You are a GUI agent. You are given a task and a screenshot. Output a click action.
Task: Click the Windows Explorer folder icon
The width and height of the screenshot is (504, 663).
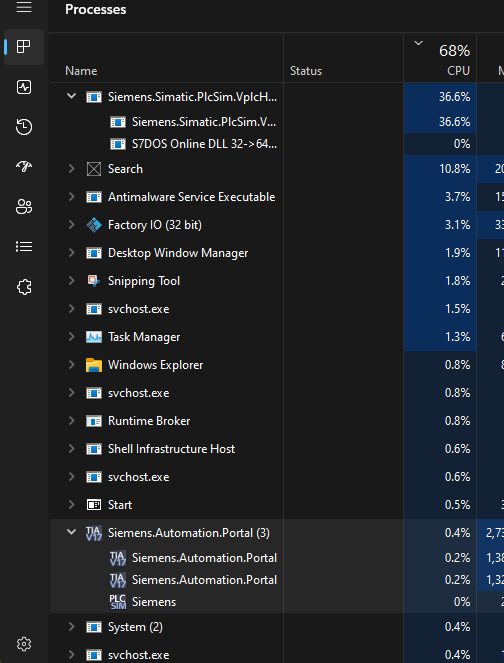pyautogui.click(x=94, y=365)
